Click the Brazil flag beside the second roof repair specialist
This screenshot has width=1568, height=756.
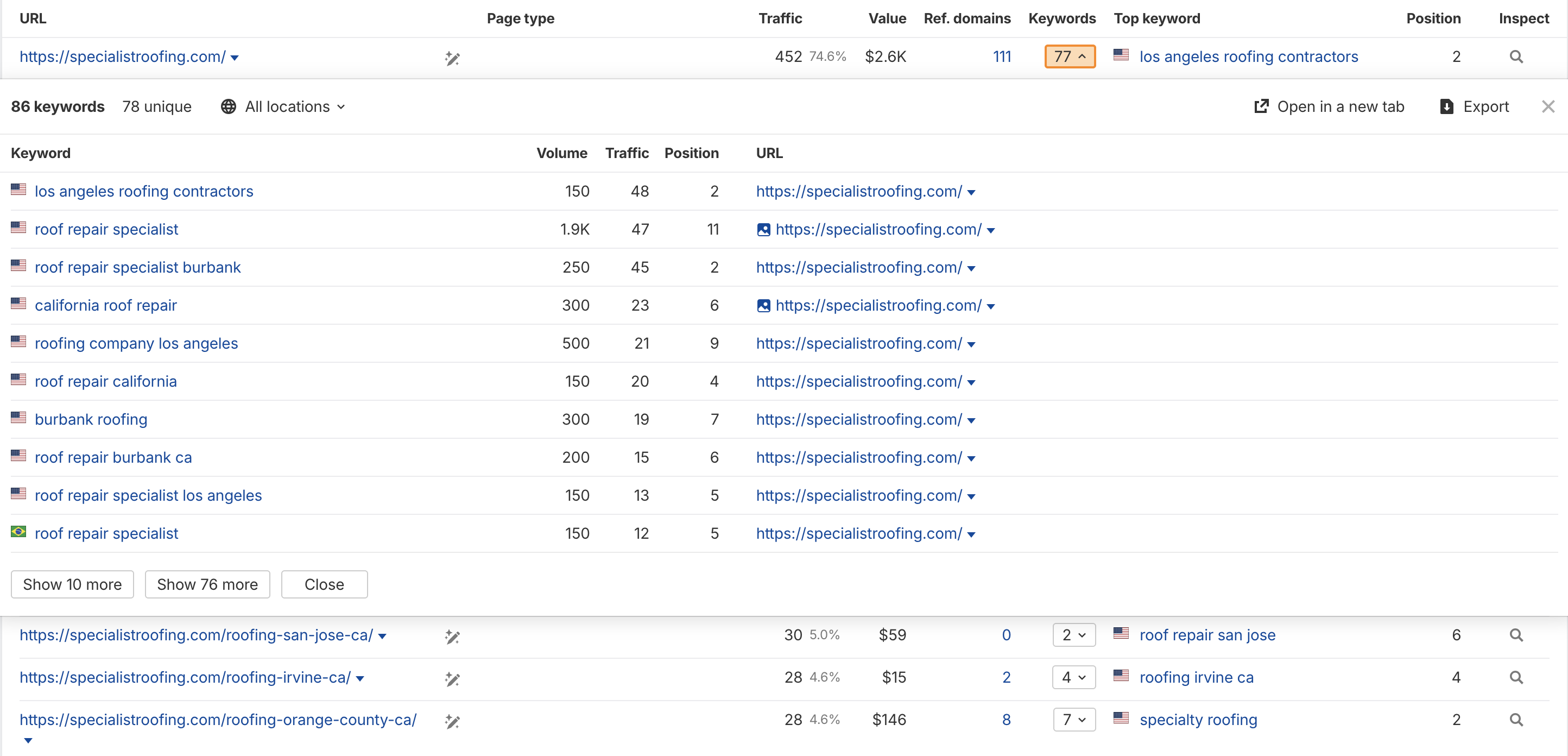[x=18, y=531]
